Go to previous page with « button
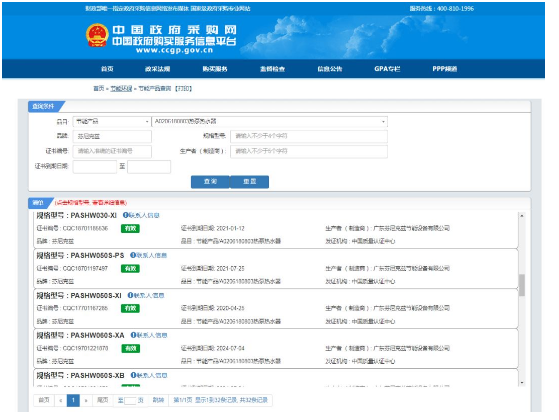 61,400
